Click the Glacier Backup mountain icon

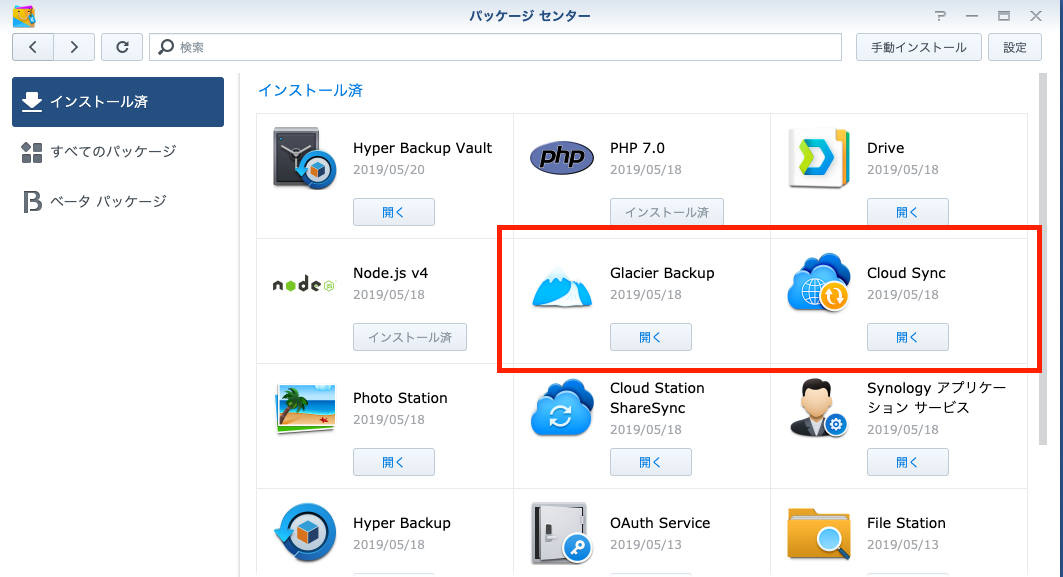coord(561,287)
